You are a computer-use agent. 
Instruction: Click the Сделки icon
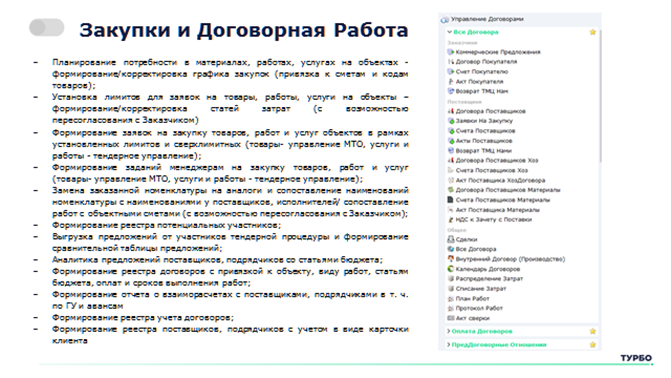[x=450, y=239]
